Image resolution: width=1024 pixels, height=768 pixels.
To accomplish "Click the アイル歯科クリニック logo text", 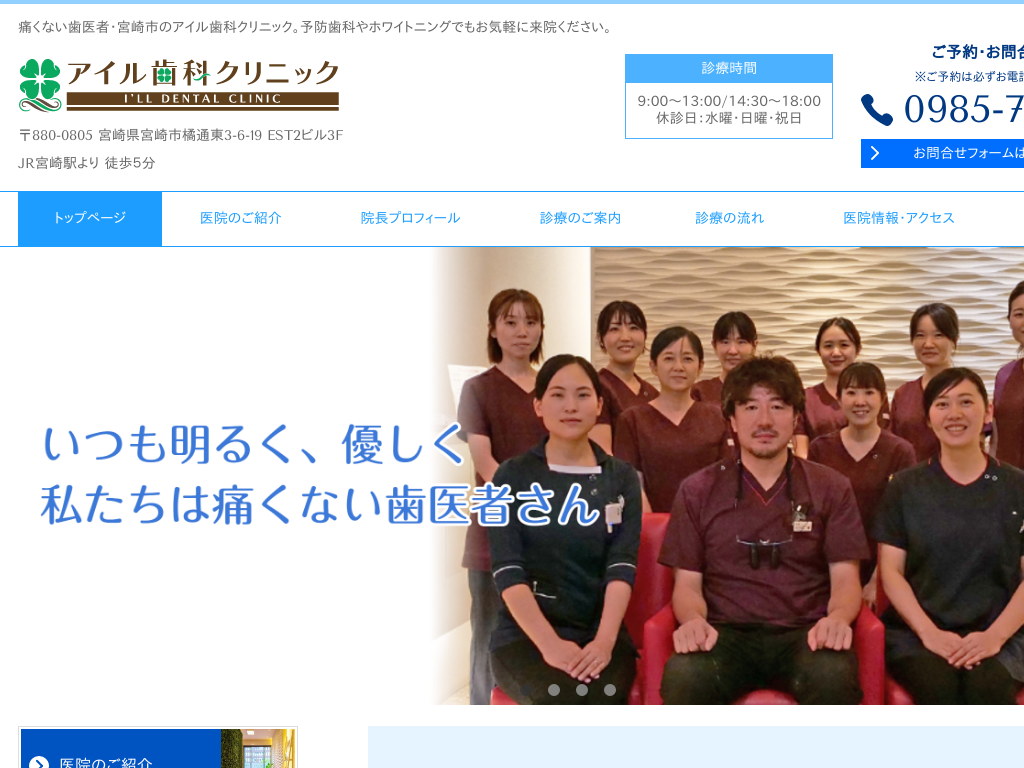I will [x=203, y=76].
